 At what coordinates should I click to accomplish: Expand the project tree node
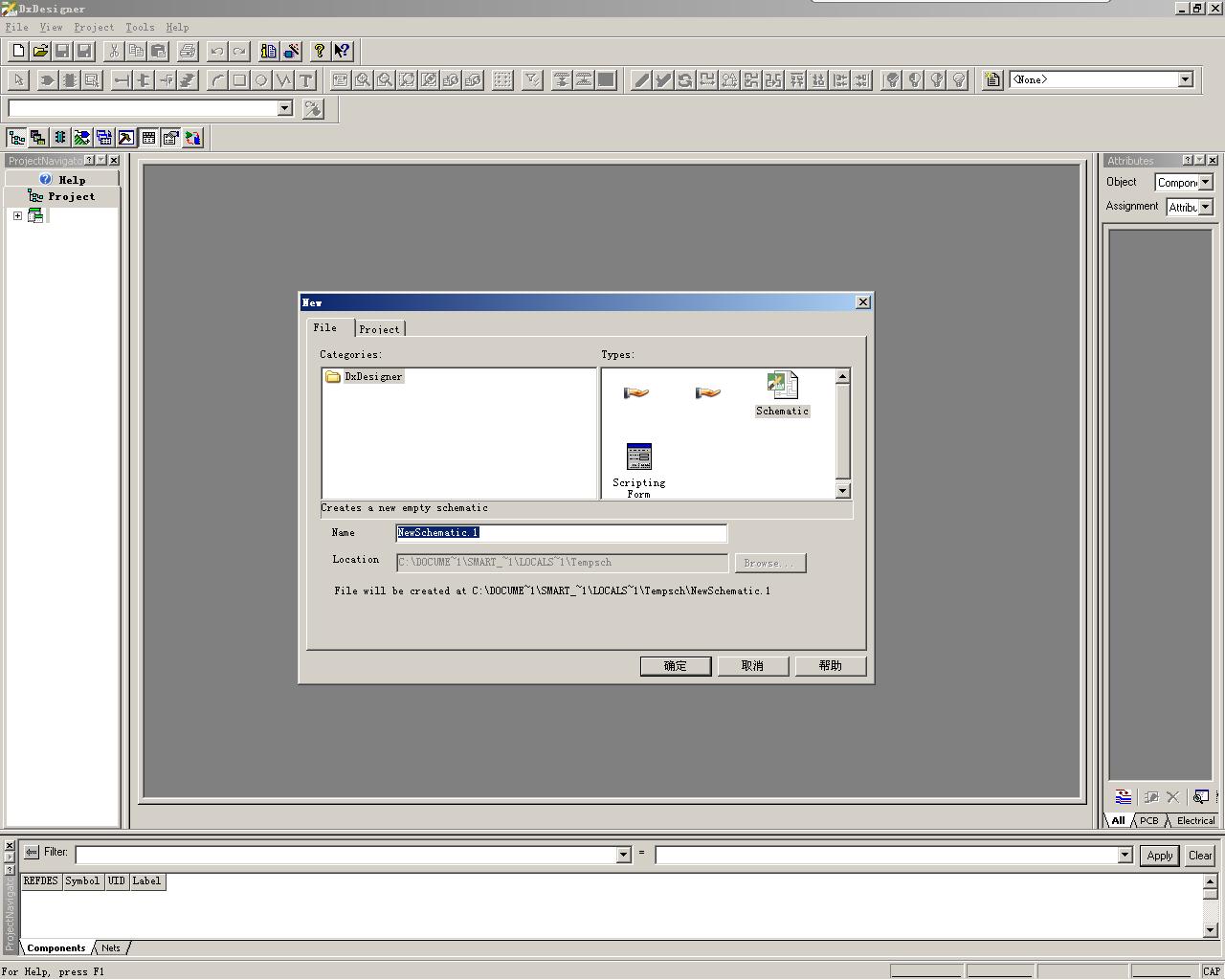(x=17, y=216)
